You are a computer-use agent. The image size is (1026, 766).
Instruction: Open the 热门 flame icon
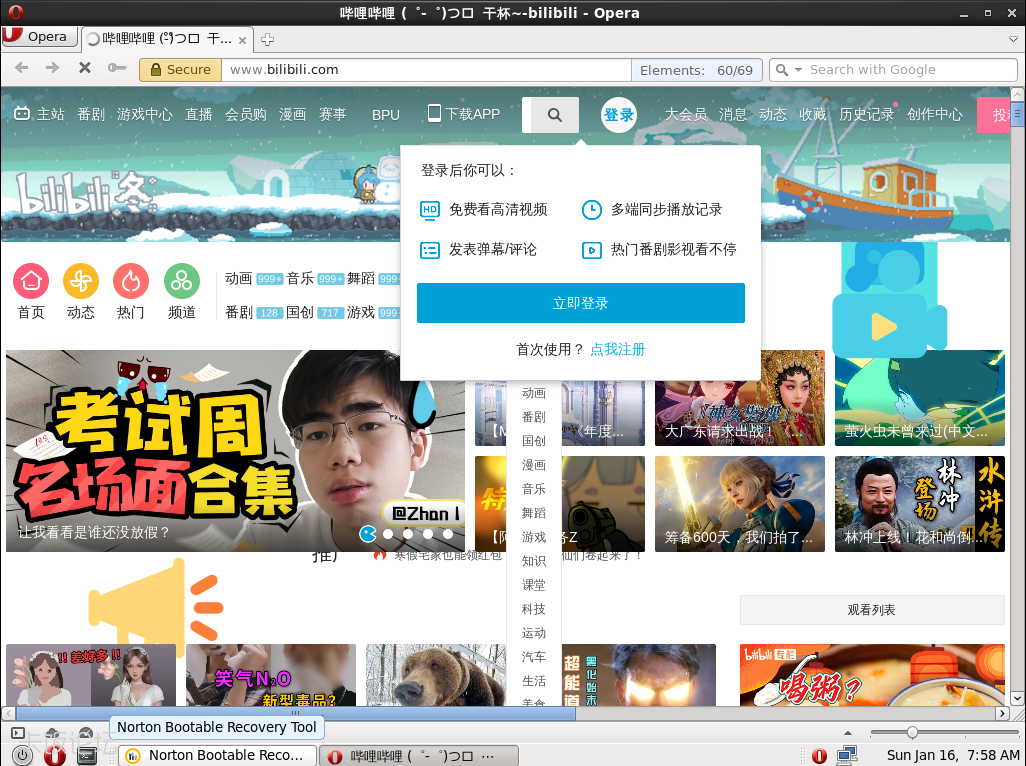point(131,282)
